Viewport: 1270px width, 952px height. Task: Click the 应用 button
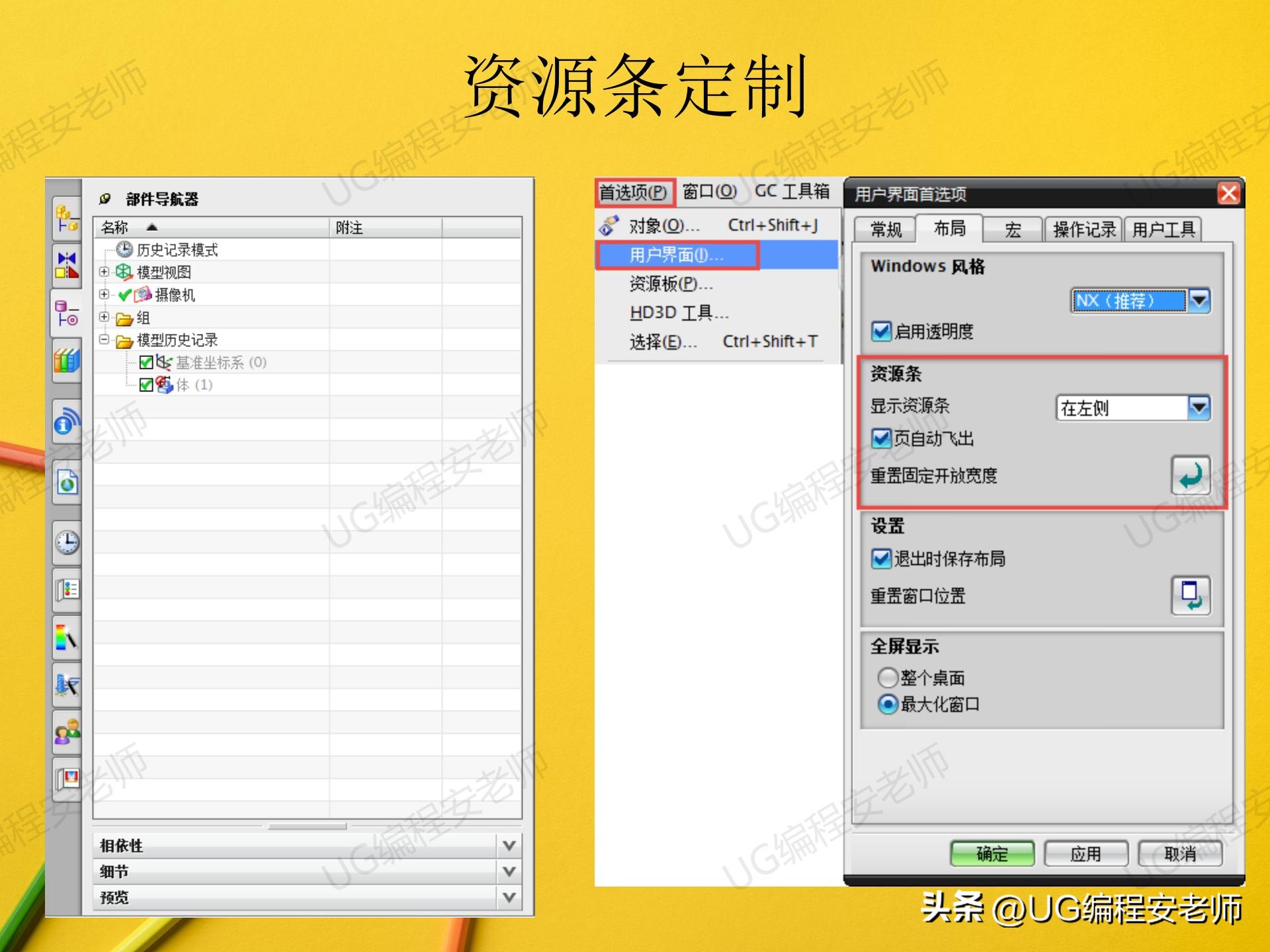pos(1087,853)
